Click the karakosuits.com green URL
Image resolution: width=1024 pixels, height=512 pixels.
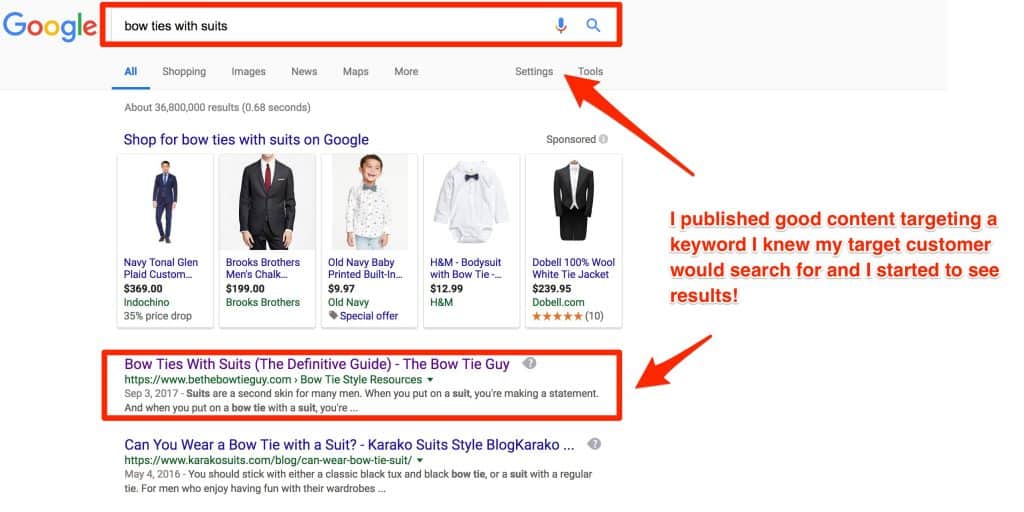click(x=268, y=460)
